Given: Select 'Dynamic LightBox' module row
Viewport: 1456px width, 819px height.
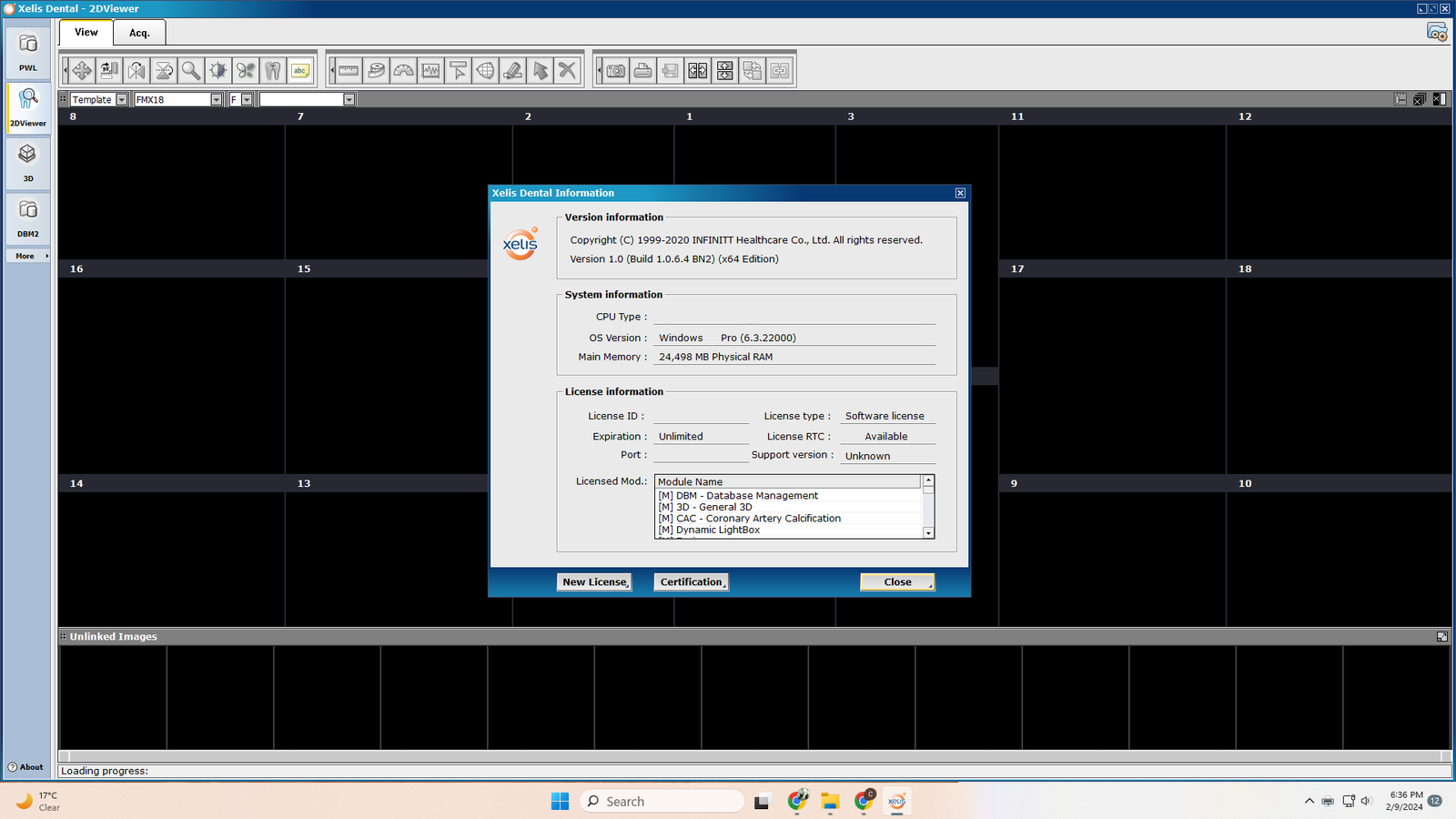Looking at the screenshot, I should point(788,530).
